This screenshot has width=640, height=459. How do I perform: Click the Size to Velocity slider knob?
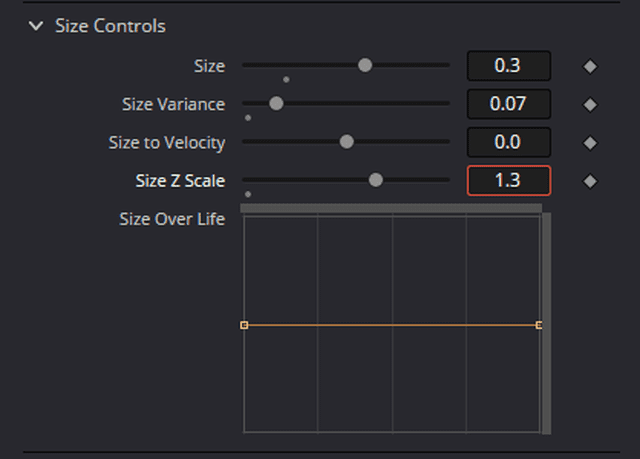[x=347, y=142]
